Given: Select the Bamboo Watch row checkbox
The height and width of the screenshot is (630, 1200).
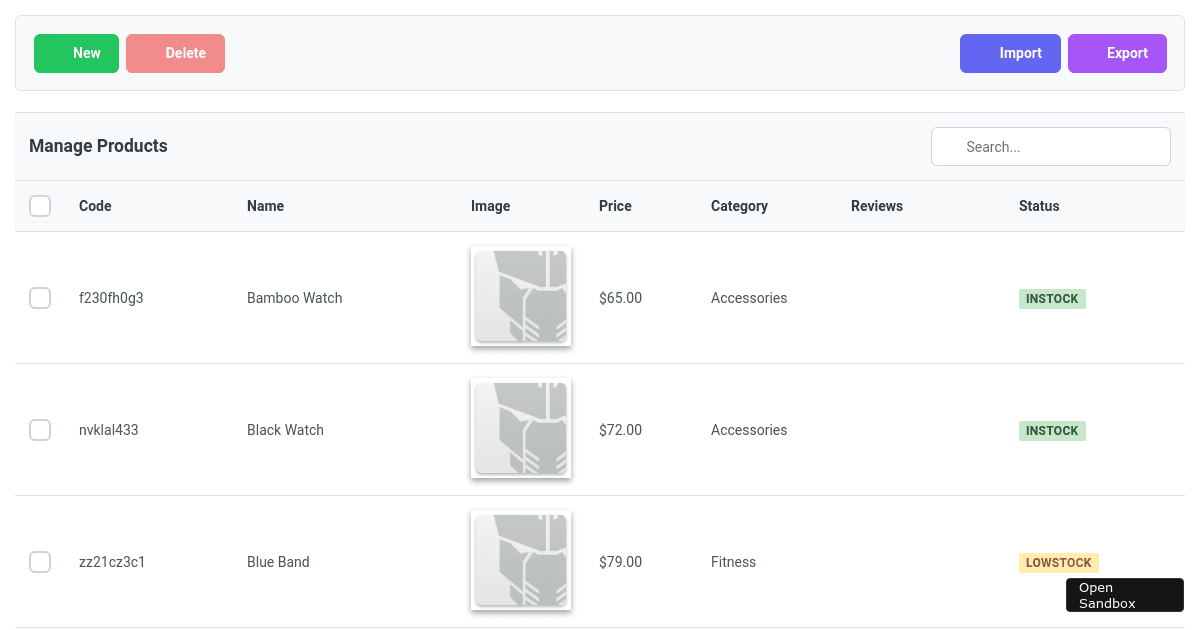Looking at the screenshot, I should point(40,298).
